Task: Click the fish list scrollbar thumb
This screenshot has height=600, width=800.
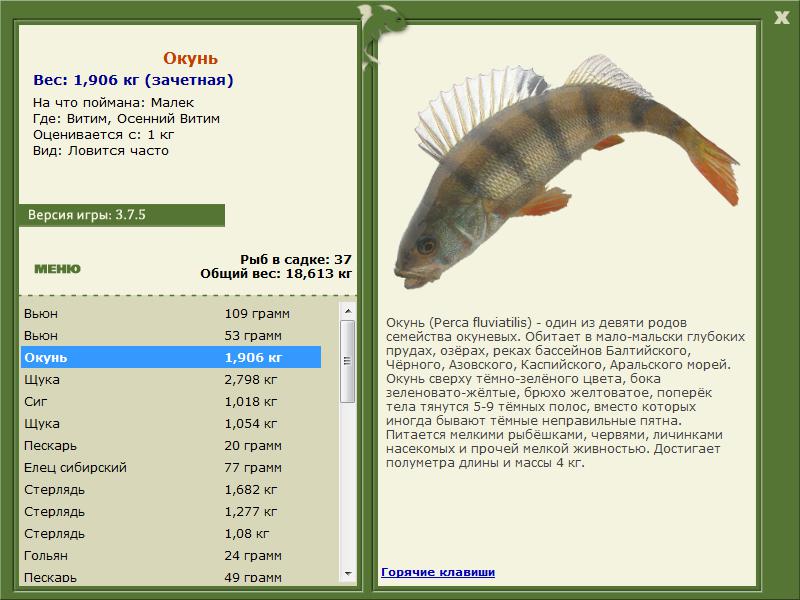Action: 348,361
